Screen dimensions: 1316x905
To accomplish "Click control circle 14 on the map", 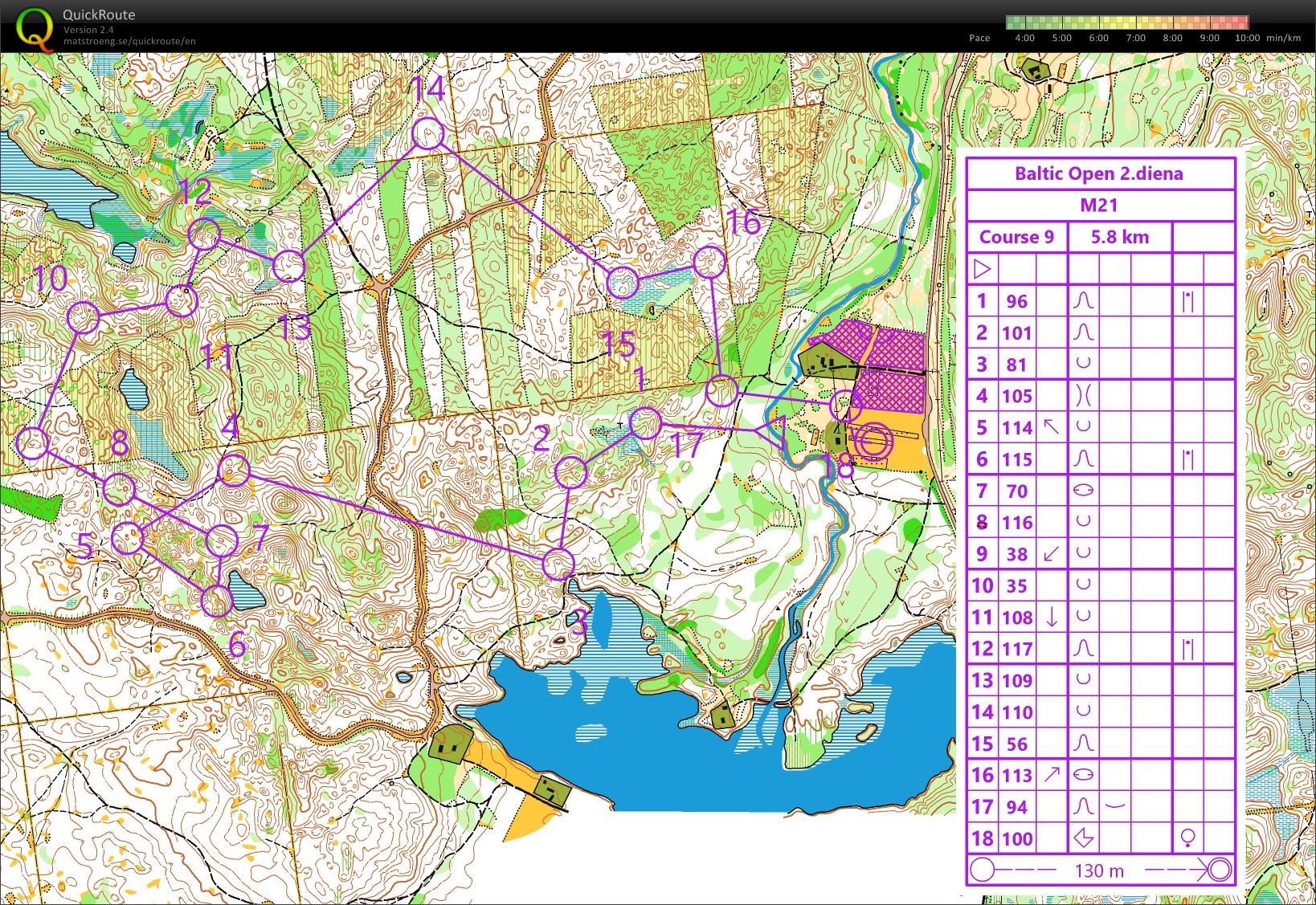I will [427, 134].
